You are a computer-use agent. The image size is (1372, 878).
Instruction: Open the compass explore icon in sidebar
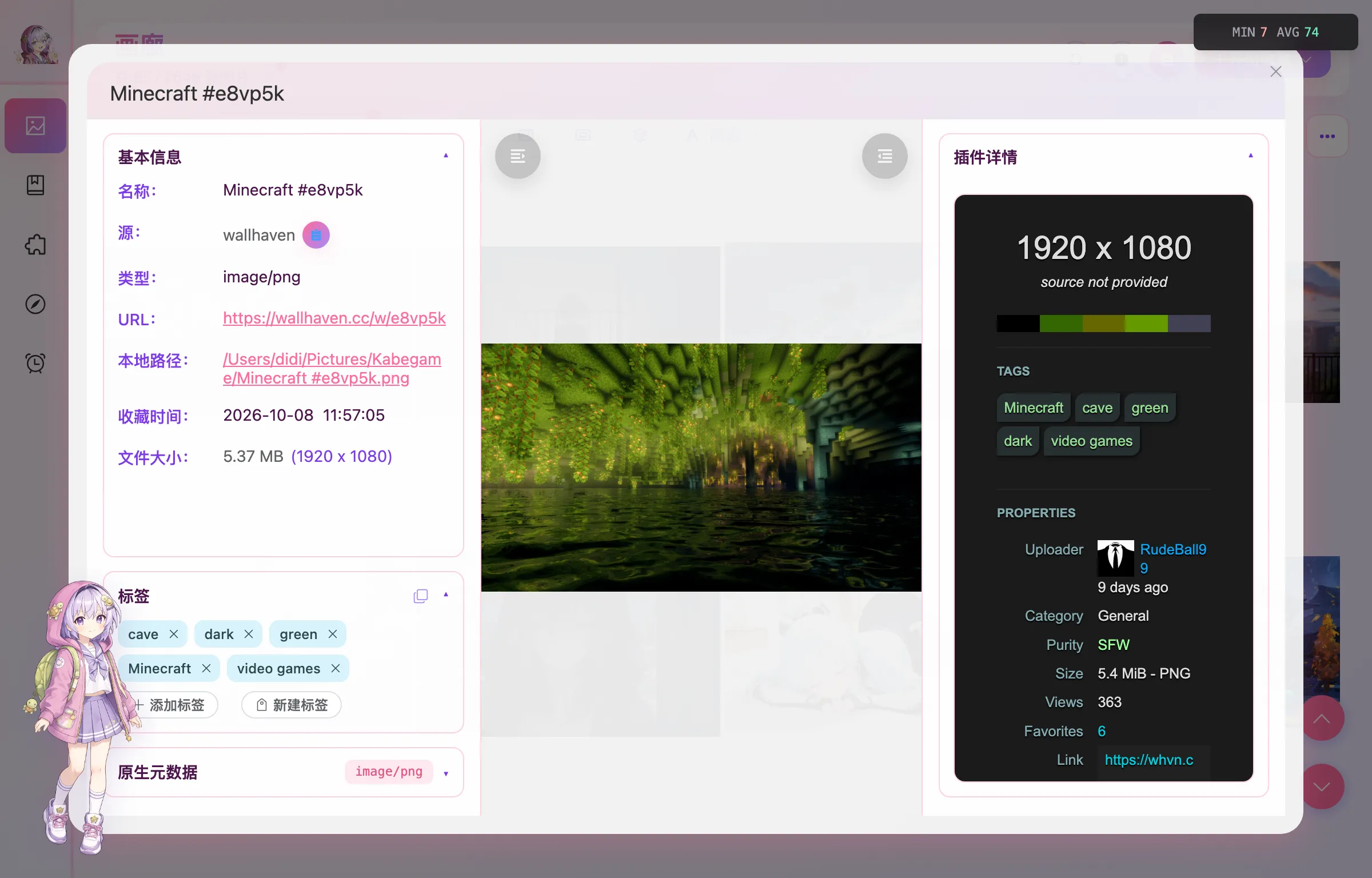click(x=35, y=304)
